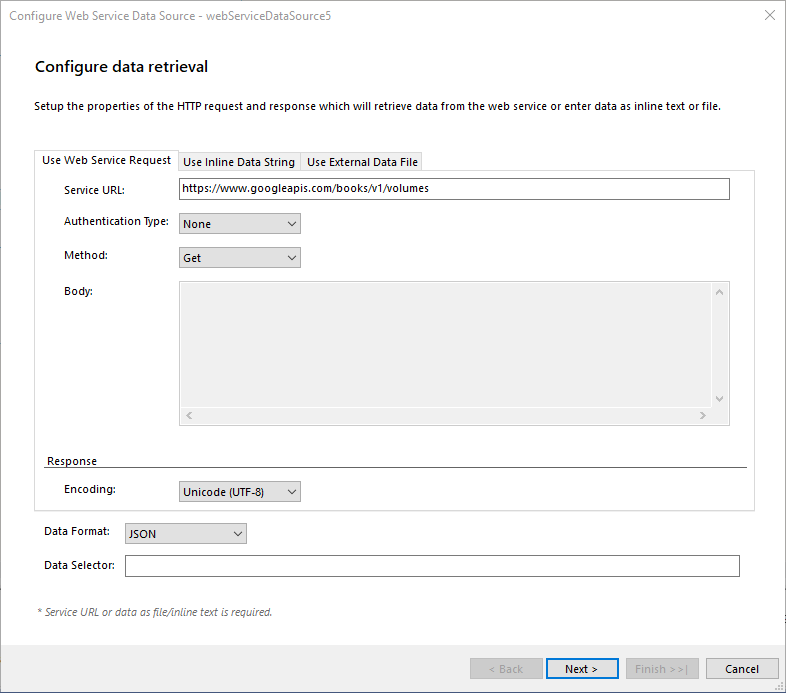Viewport: 786px width, 693px height.
Task: Click the window resize grip icon
Action: 779,686
